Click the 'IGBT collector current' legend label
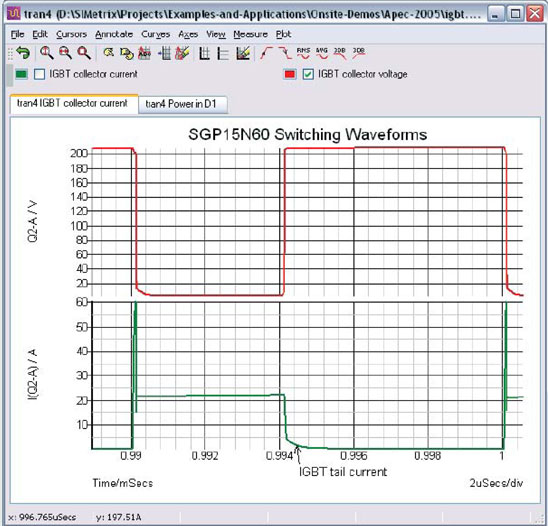Image resolution: width=548 pixels, height=526 pixels. click(x=93, y=74)
